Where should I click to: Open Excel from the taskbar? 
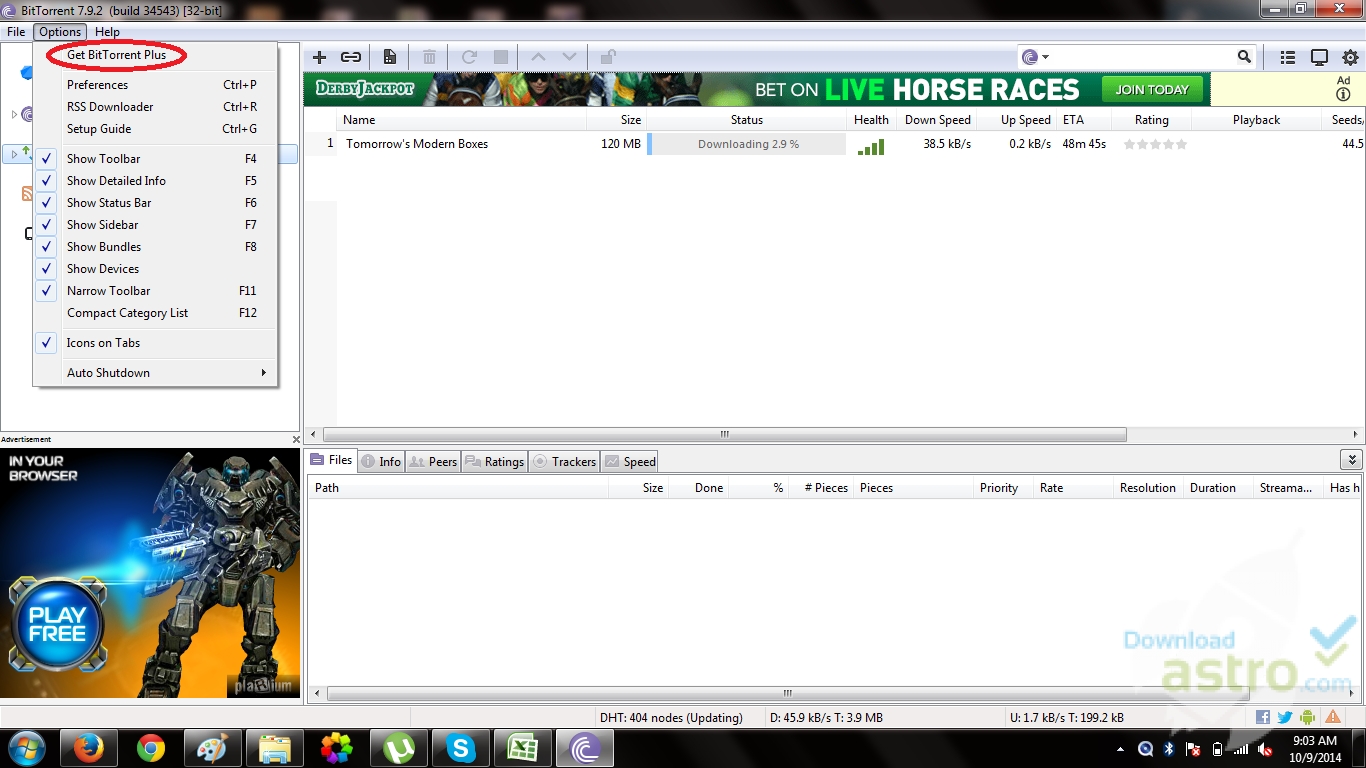pyautogui.click(x=523, y=748)
